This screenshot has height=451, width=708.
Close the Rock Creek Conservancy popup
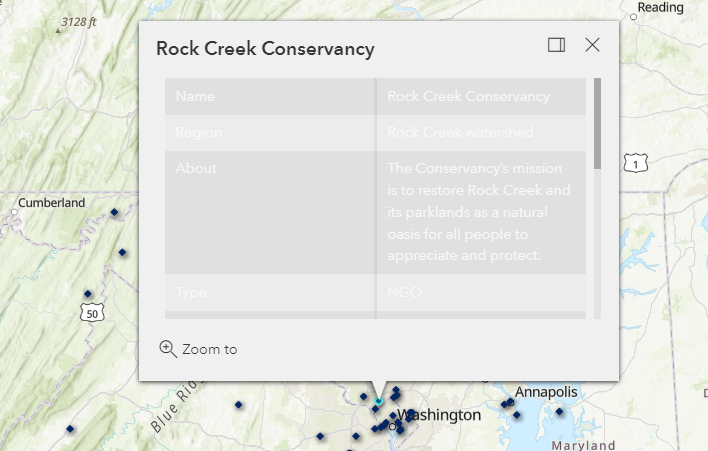click(592, 45)
